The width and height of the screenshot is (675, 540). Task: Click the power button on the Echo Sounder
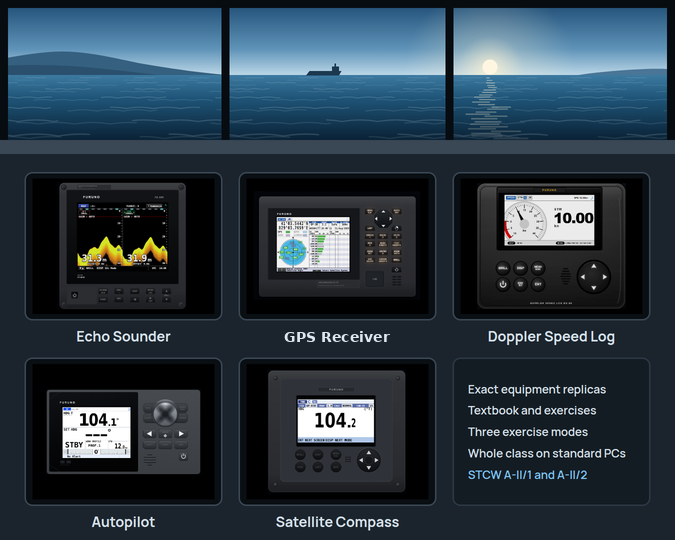pos(74,295)
